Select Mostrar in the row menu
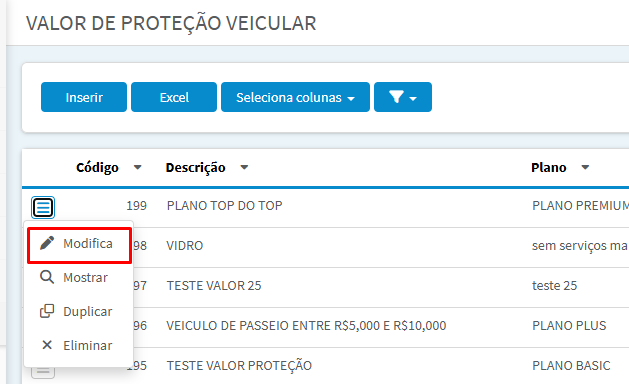The image size is (629, 384). tap(79, 277)
